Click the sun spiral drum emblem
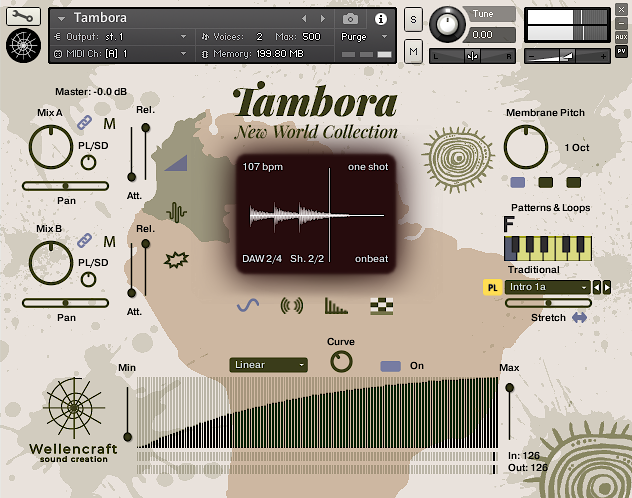Viewport: 632px width, 498px height. click(458, 159)
